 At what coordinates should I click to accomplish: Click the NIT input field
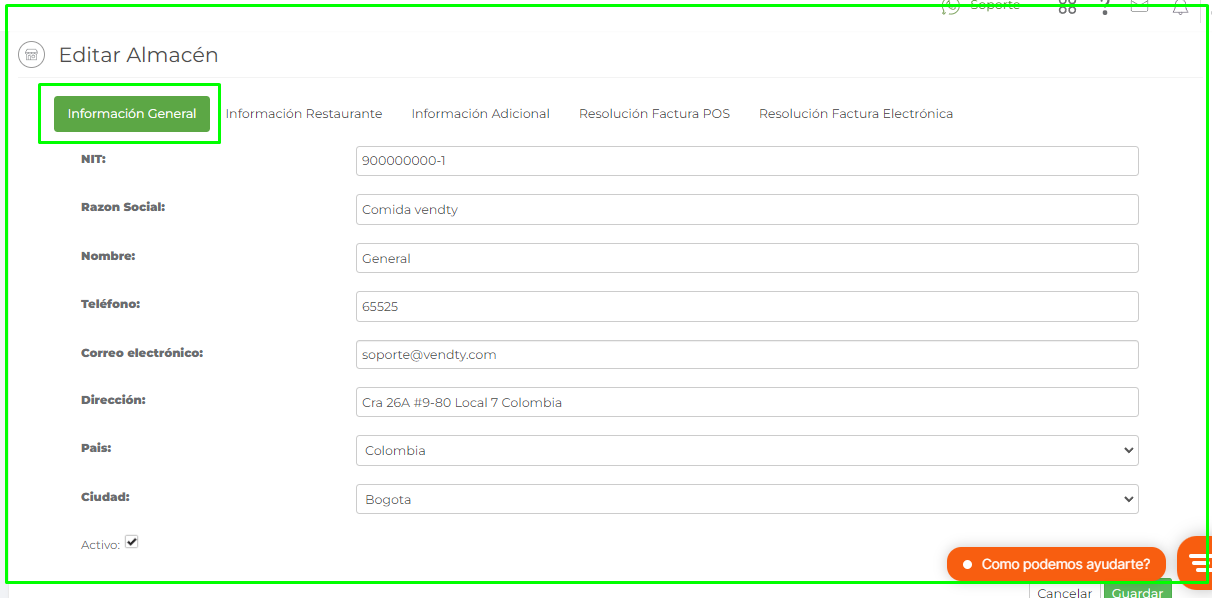tap(747, 161)
